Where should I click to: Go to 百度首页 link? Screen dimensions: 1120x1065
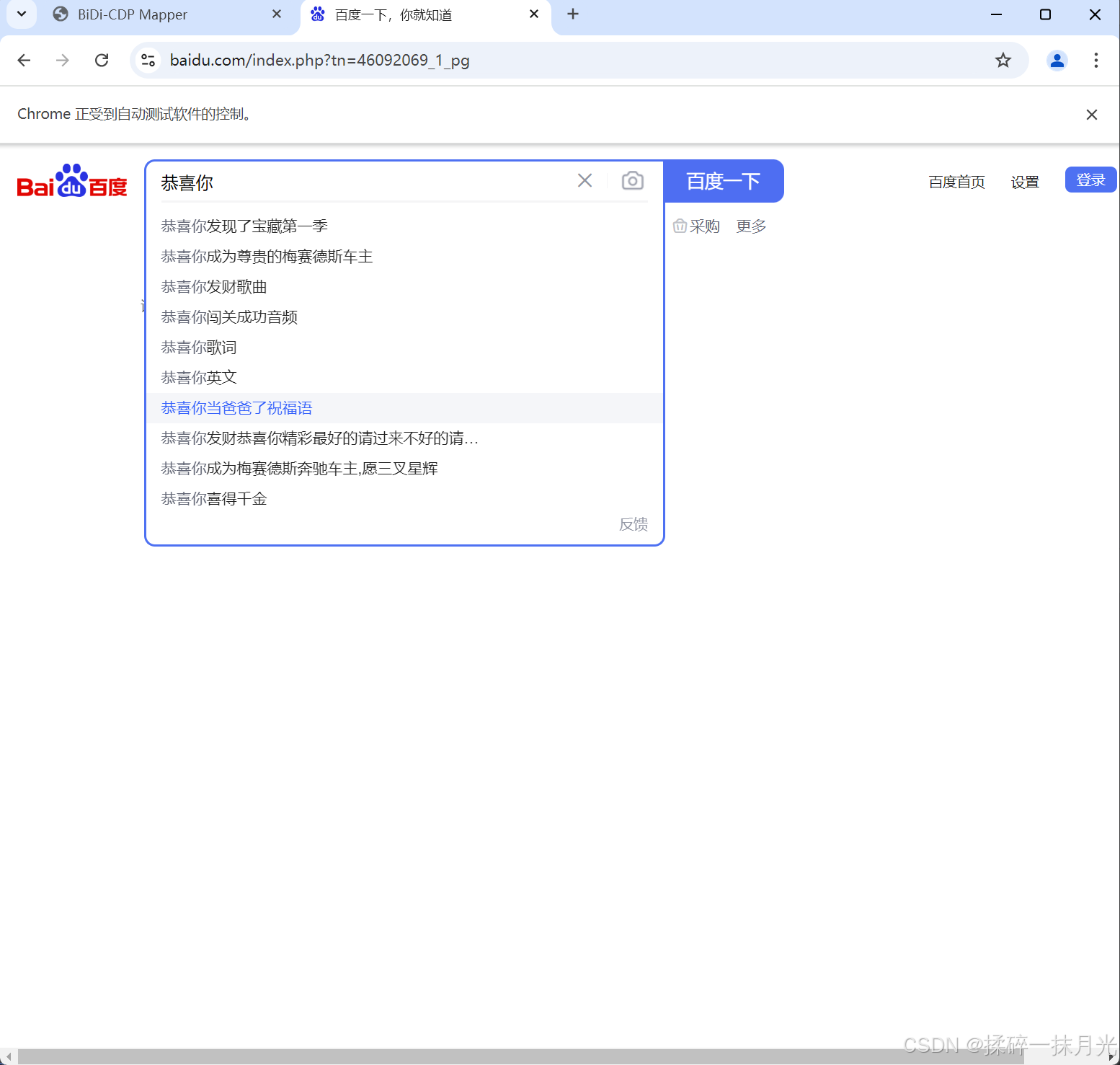956,182
